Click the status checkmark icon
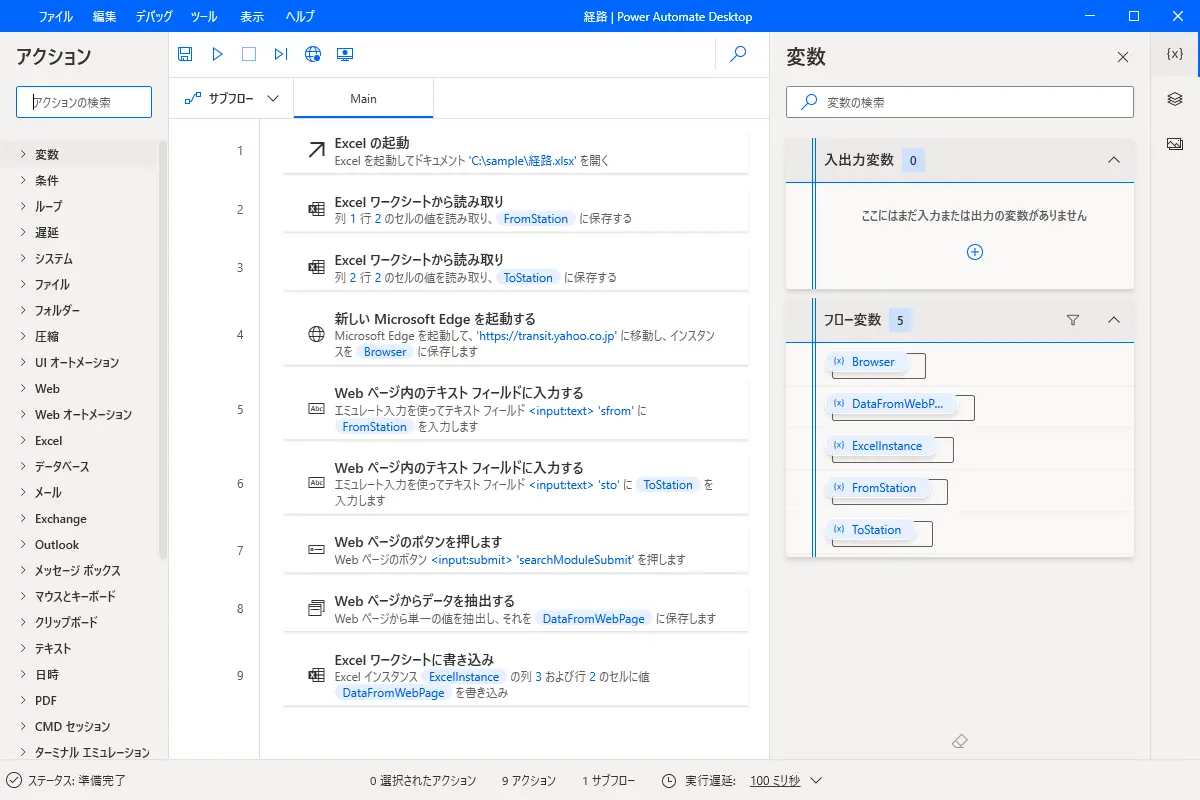Viewport: 1200px width, 800px height. tap(14, 781)
